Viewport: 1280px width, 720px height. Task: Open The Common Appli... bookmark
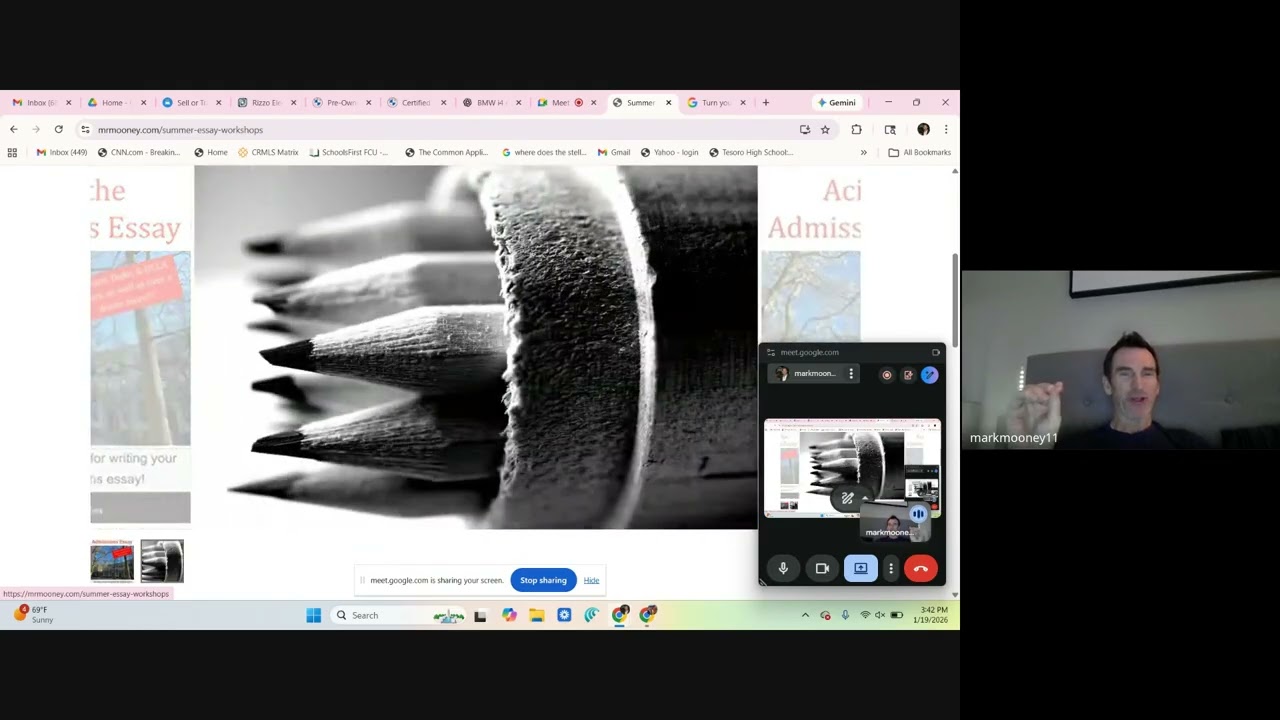[446, 152]
